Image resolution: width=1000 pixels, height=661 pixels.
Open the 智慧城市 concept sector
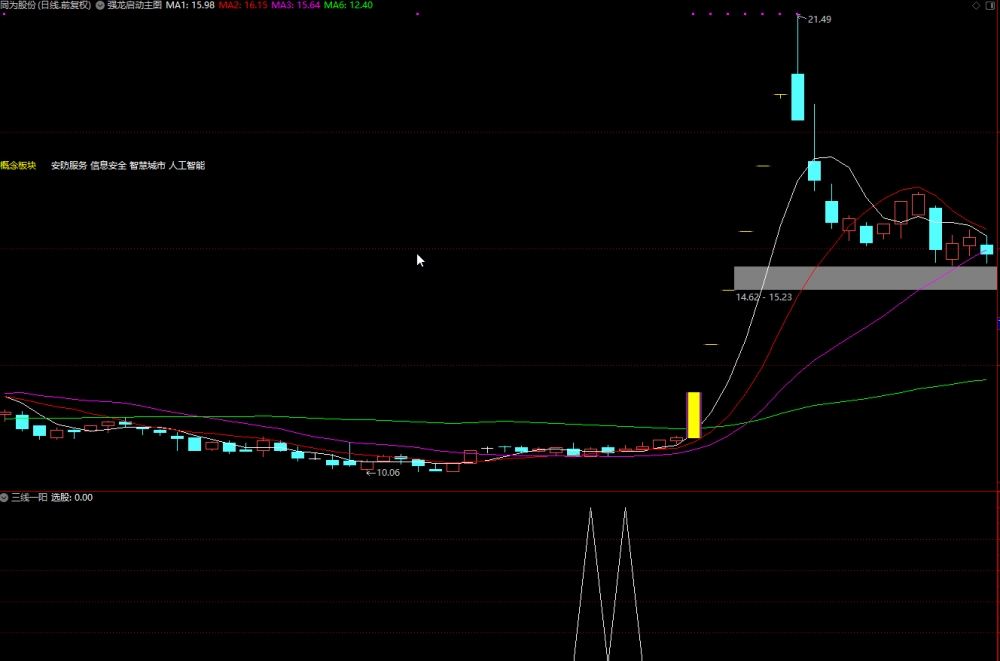147,165
